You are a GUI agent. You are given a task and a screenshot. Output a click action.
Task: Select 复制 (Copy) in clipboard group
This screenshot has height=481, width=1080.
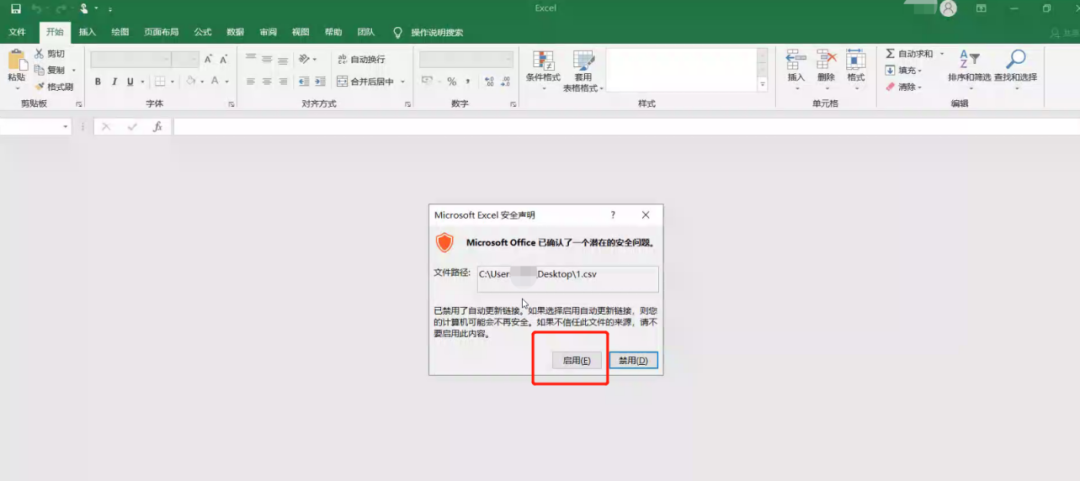(50, 70)
